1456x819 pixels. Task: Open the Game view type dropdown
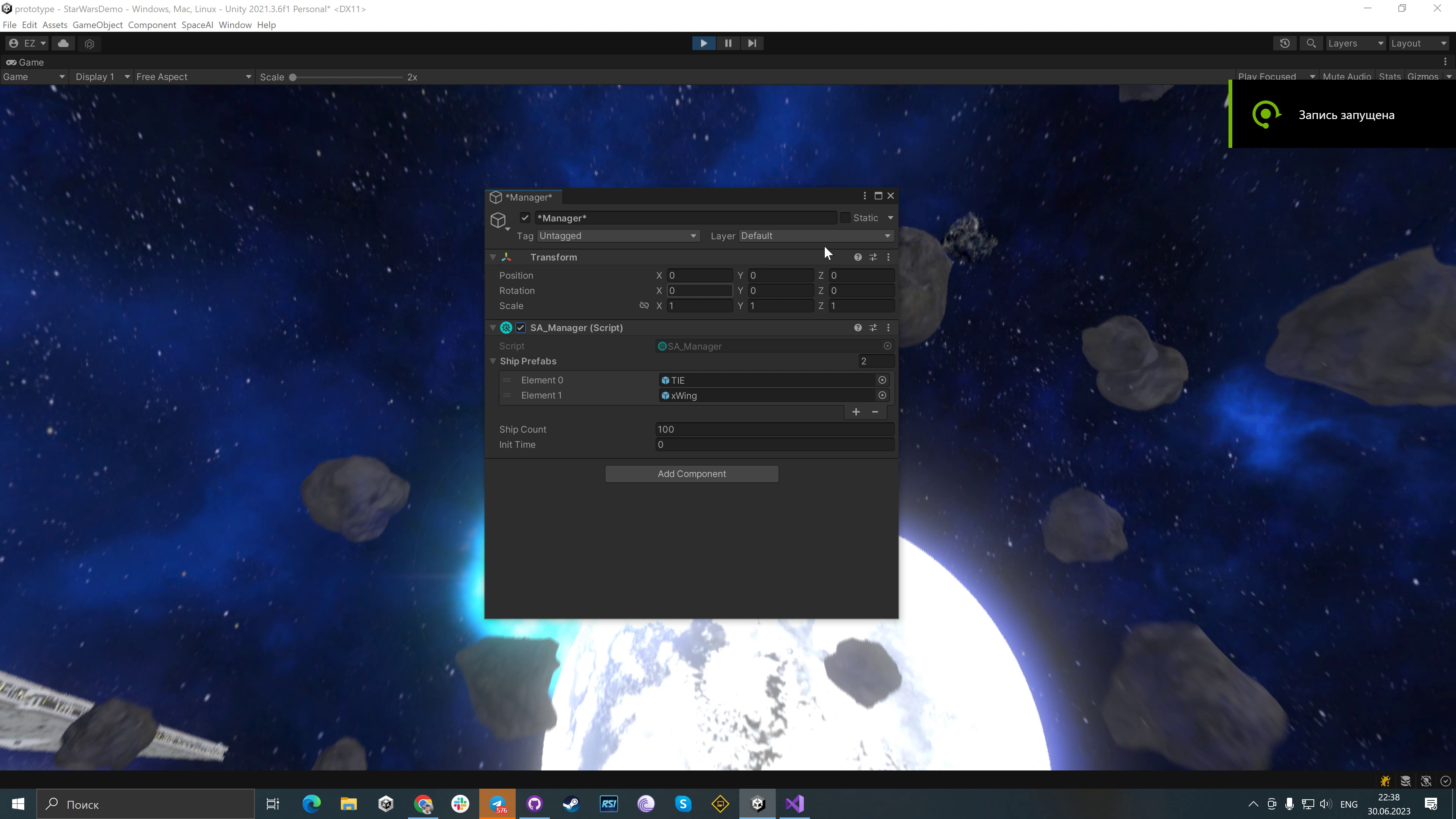point(34,77)
